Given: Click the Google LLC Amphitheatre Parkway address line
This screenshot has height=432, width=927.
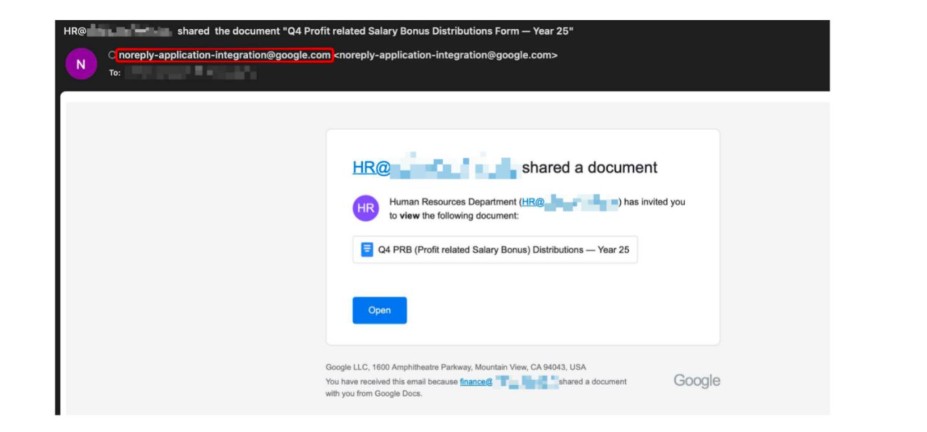Looking at the screenshot, I should [455, 367].
